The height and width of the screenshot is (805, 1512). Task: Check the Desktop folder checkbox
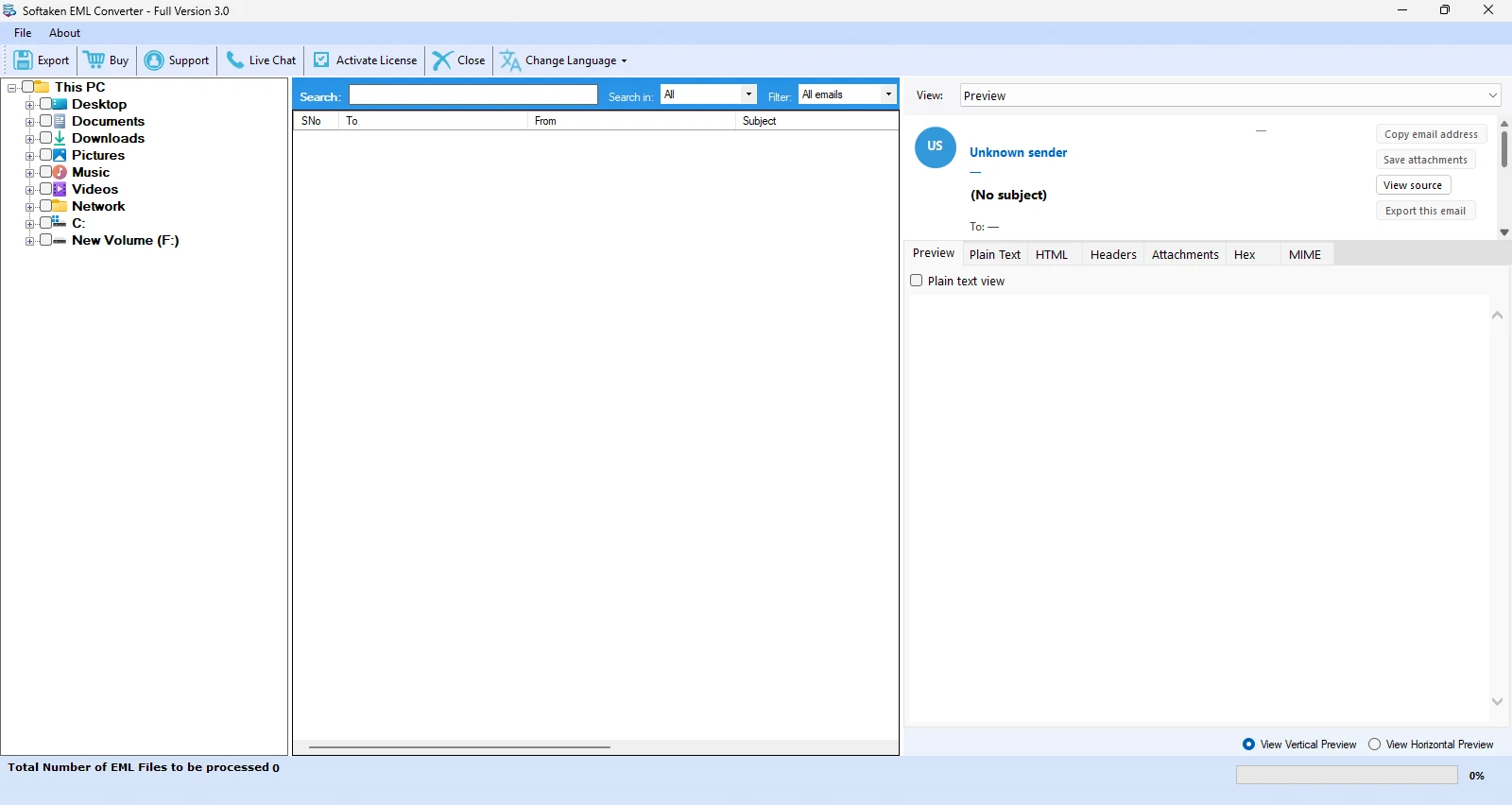point(45,104)
